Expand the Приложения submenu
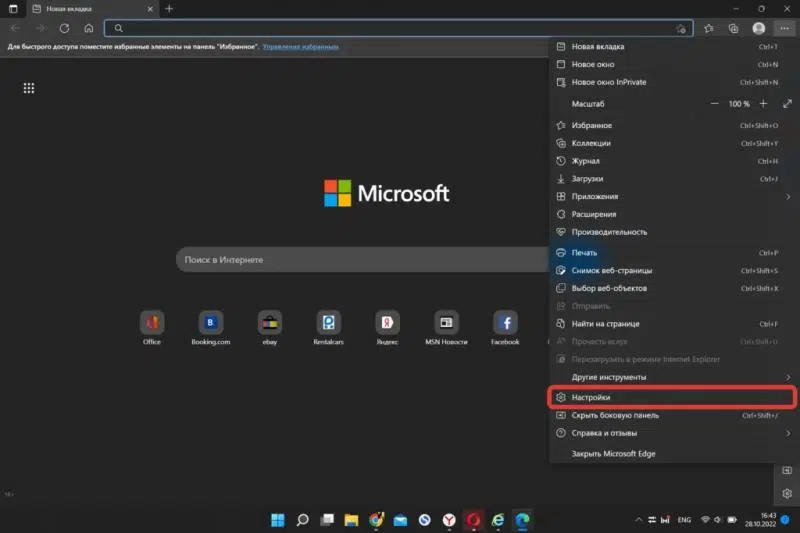800x533 pixels. click(x=594, y=197)
